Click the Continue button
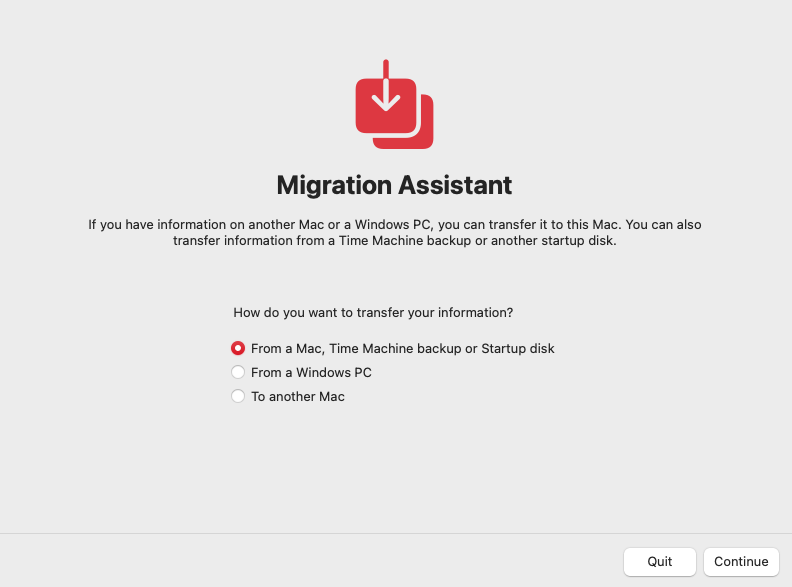The image size is (792, 587). coord(741,561)
